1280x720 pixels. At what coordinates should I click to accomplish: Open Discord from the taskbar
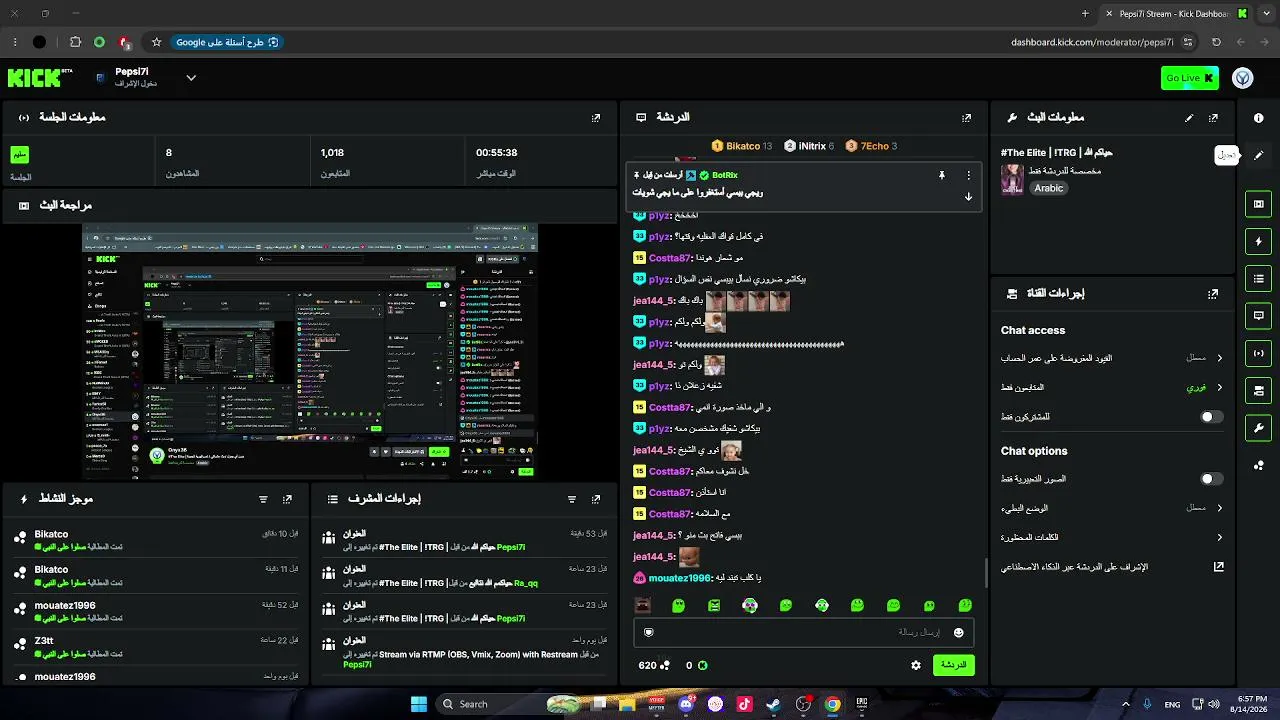tap(686, 704)
